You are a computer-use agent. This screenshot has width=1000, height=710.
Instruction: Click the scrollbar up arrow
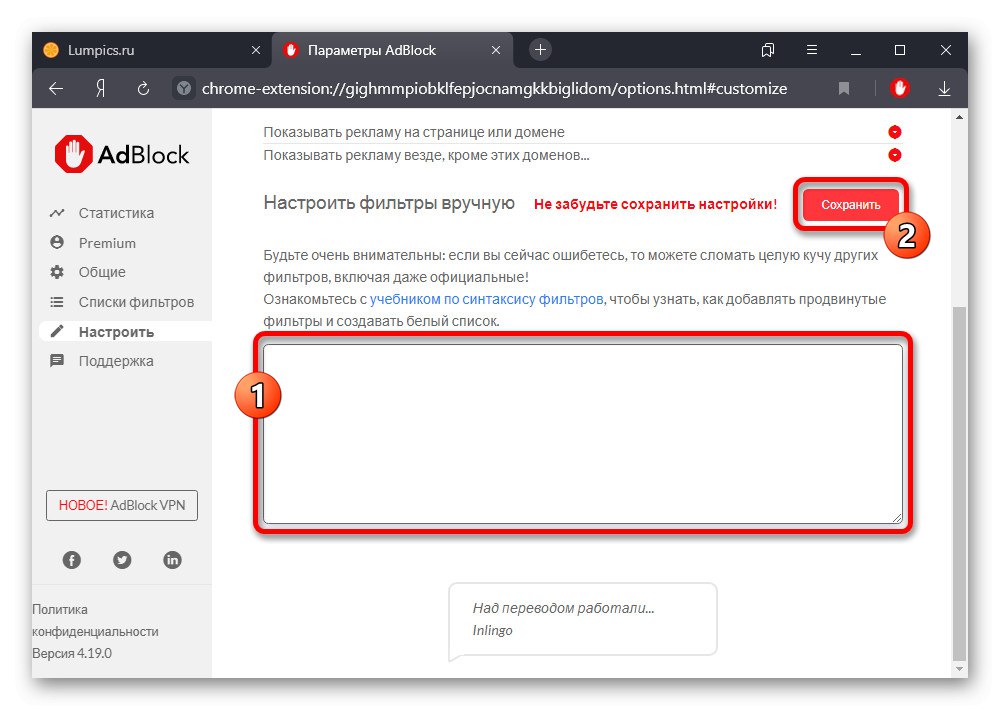(959, 117)
